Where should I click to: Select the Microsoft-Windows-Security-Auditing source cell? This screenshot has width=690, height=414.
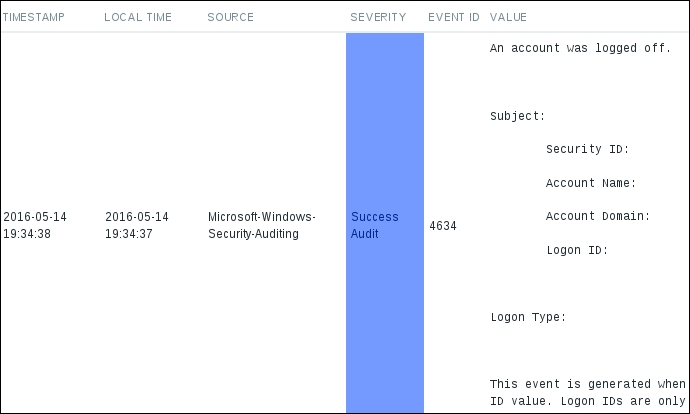262,225
